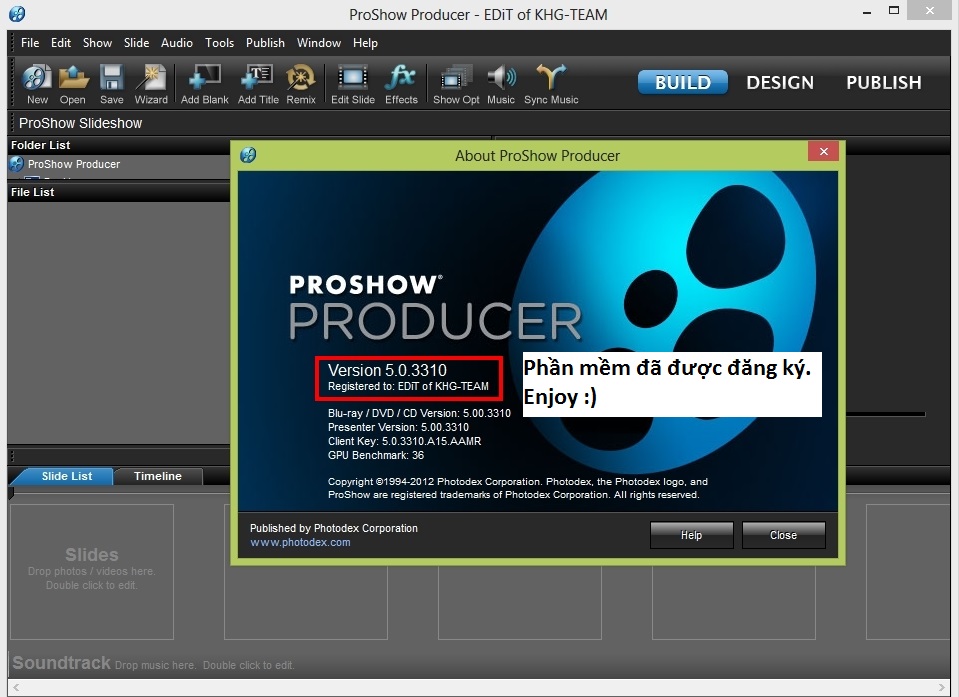Select the Timeline tab
The height and width of the screenshot is (697, 959).
158,476
